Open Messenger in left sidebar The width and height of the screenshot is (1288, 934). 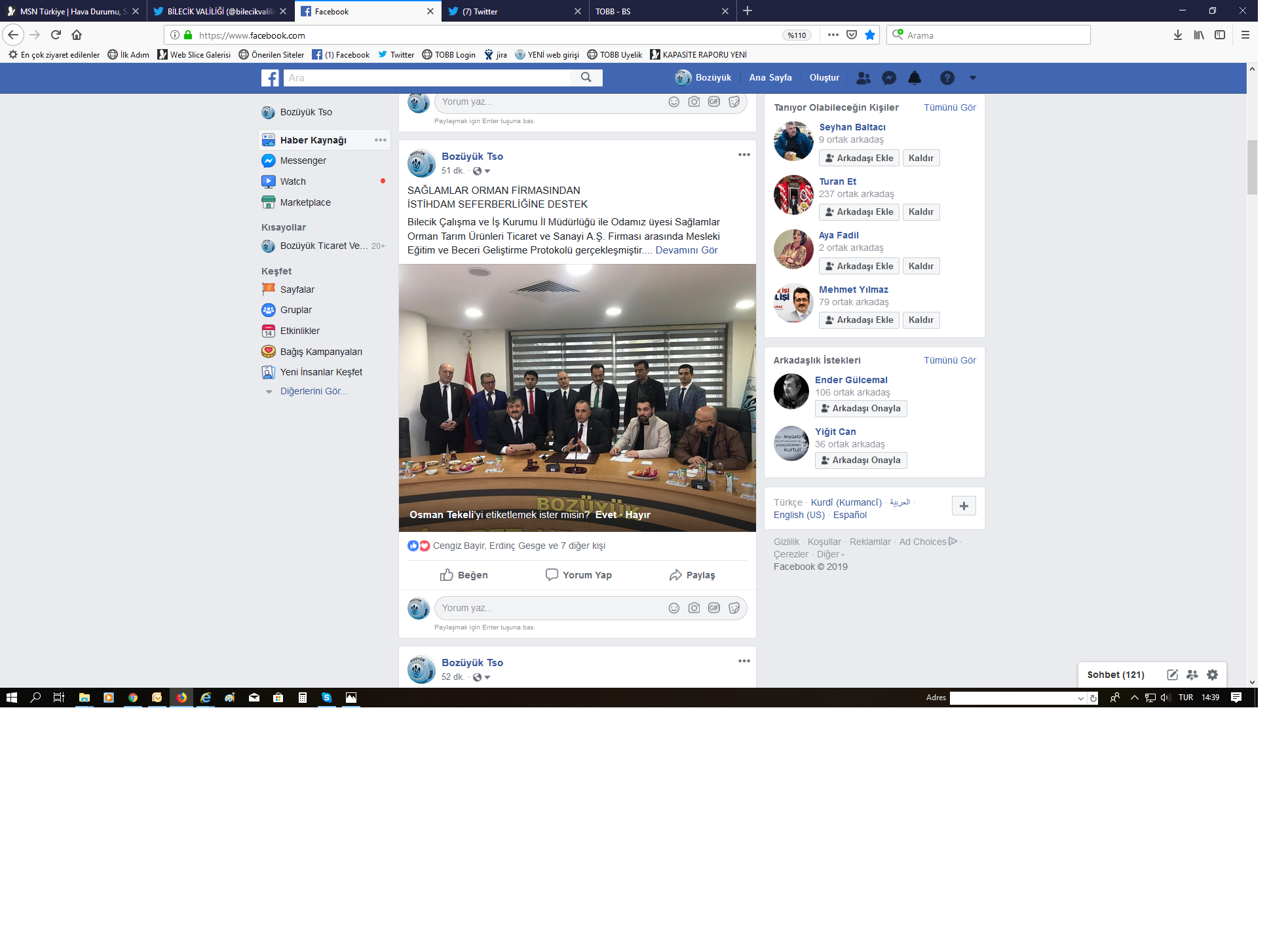coord(303,160)
